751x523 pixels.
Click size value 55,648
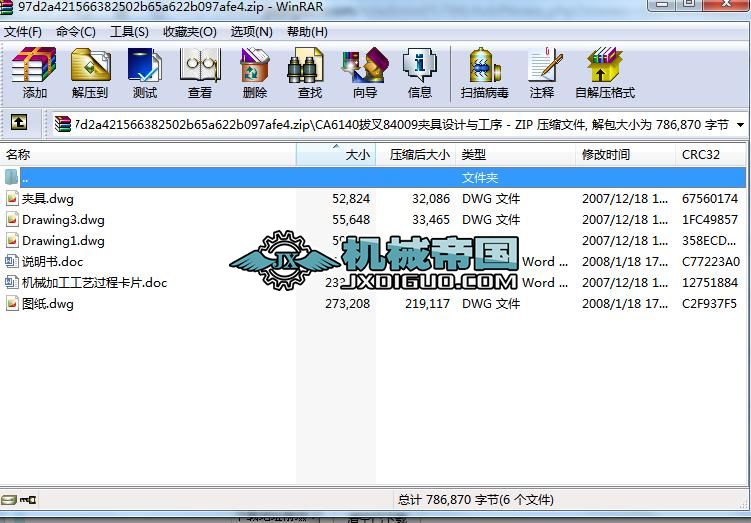point(351,219)
